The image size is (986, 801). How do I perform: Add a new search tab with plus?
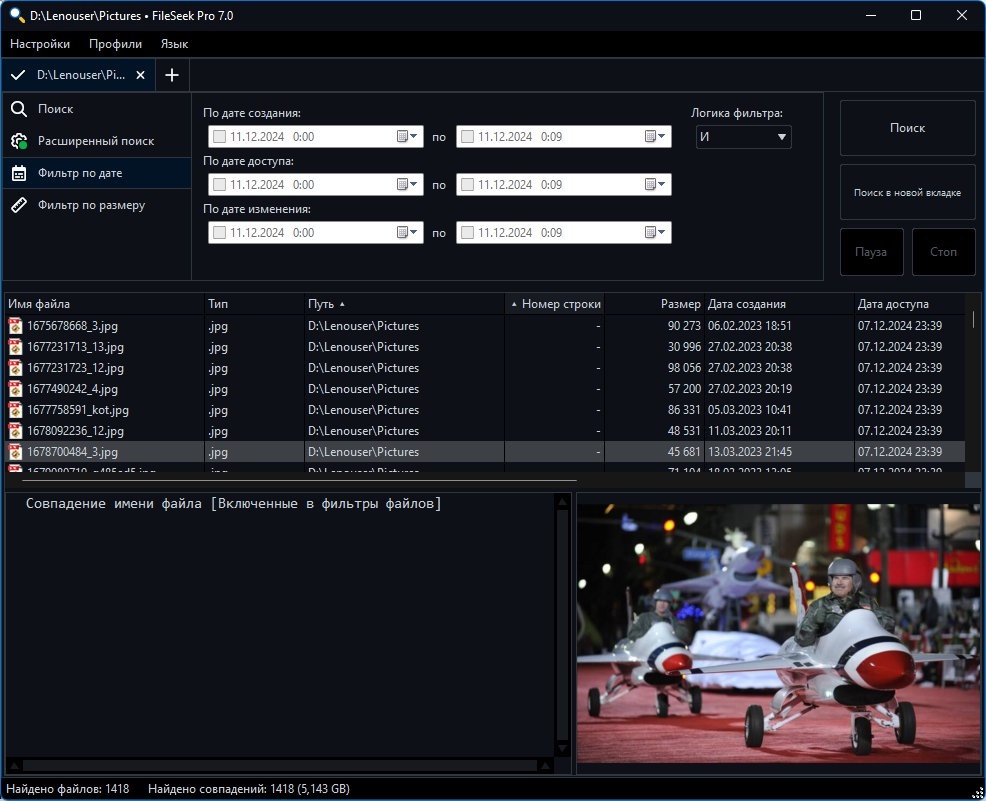pyautogui.click(x=172, y=75)
